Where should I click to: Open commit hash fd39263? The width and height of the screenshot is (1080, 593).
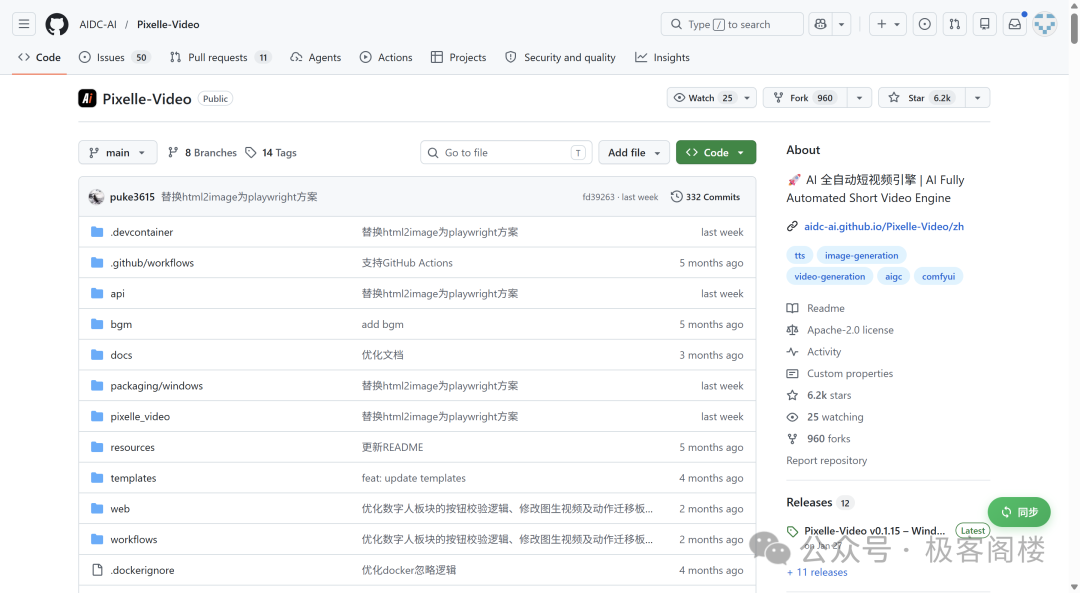tap(598, 197)
